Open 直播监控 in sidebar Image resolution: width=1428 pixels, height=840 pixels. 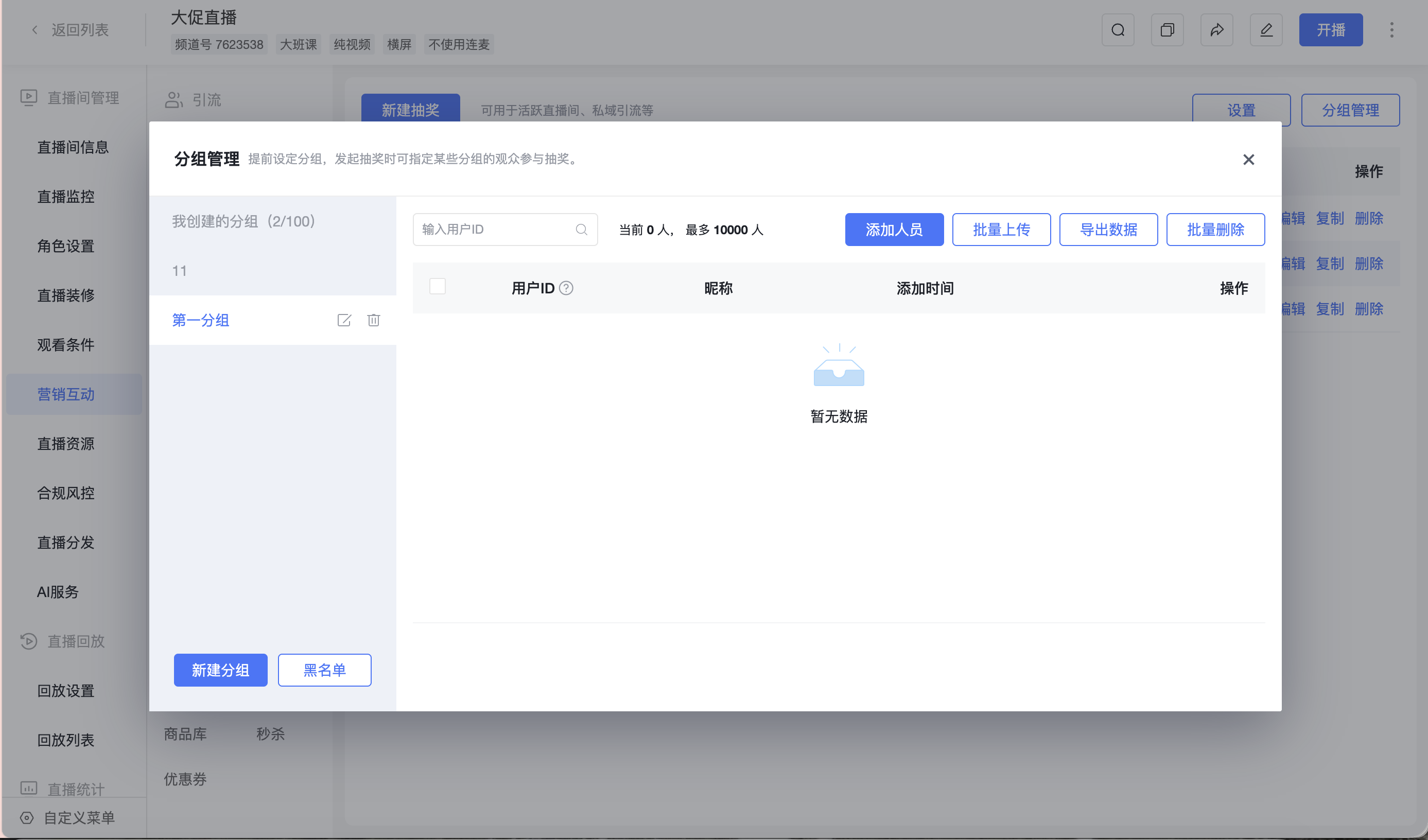coord(66,197)
